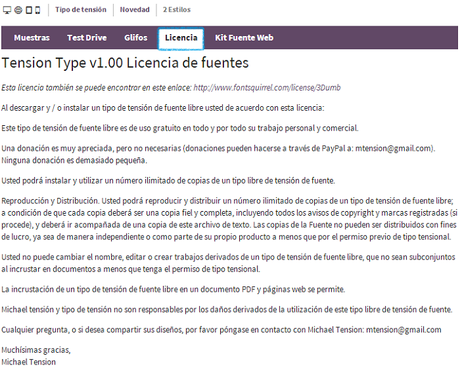Click mtension@gmail.com in the PayPal donation paragraph
Screen dimensions: 460x373
pos(393,148)
